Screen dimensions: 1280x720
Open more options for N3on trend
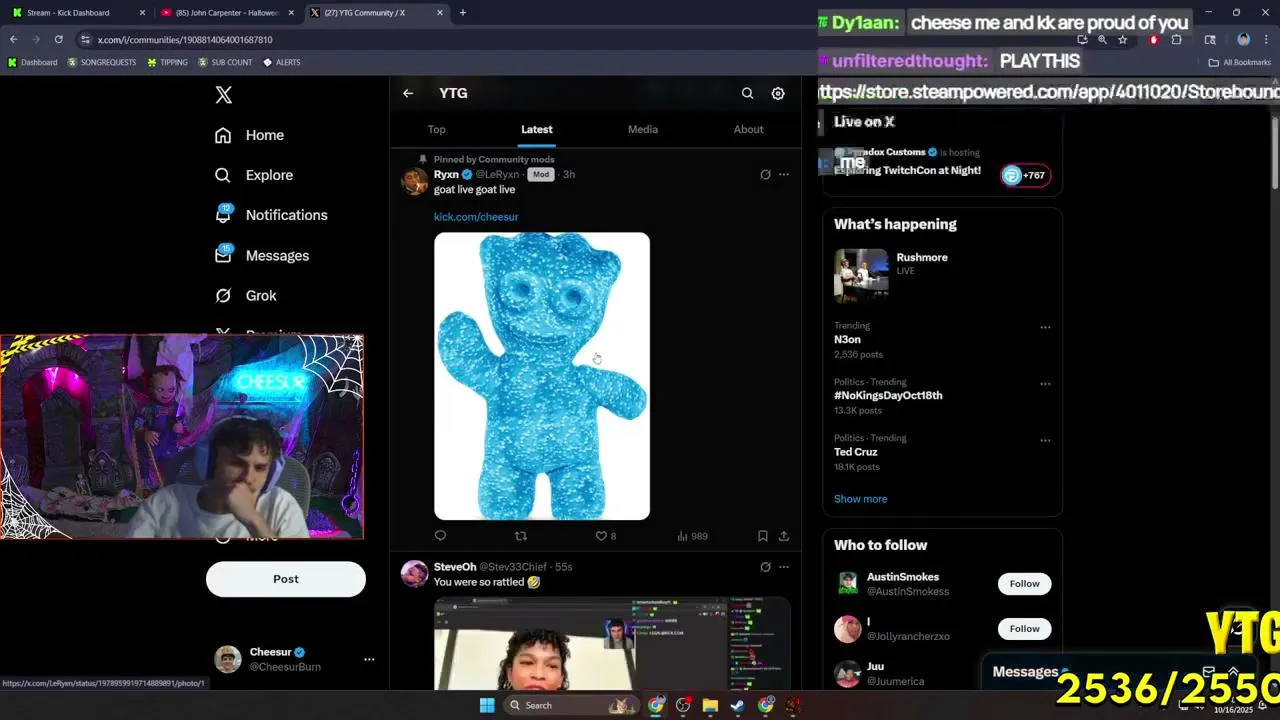[x=1045, y=327]
